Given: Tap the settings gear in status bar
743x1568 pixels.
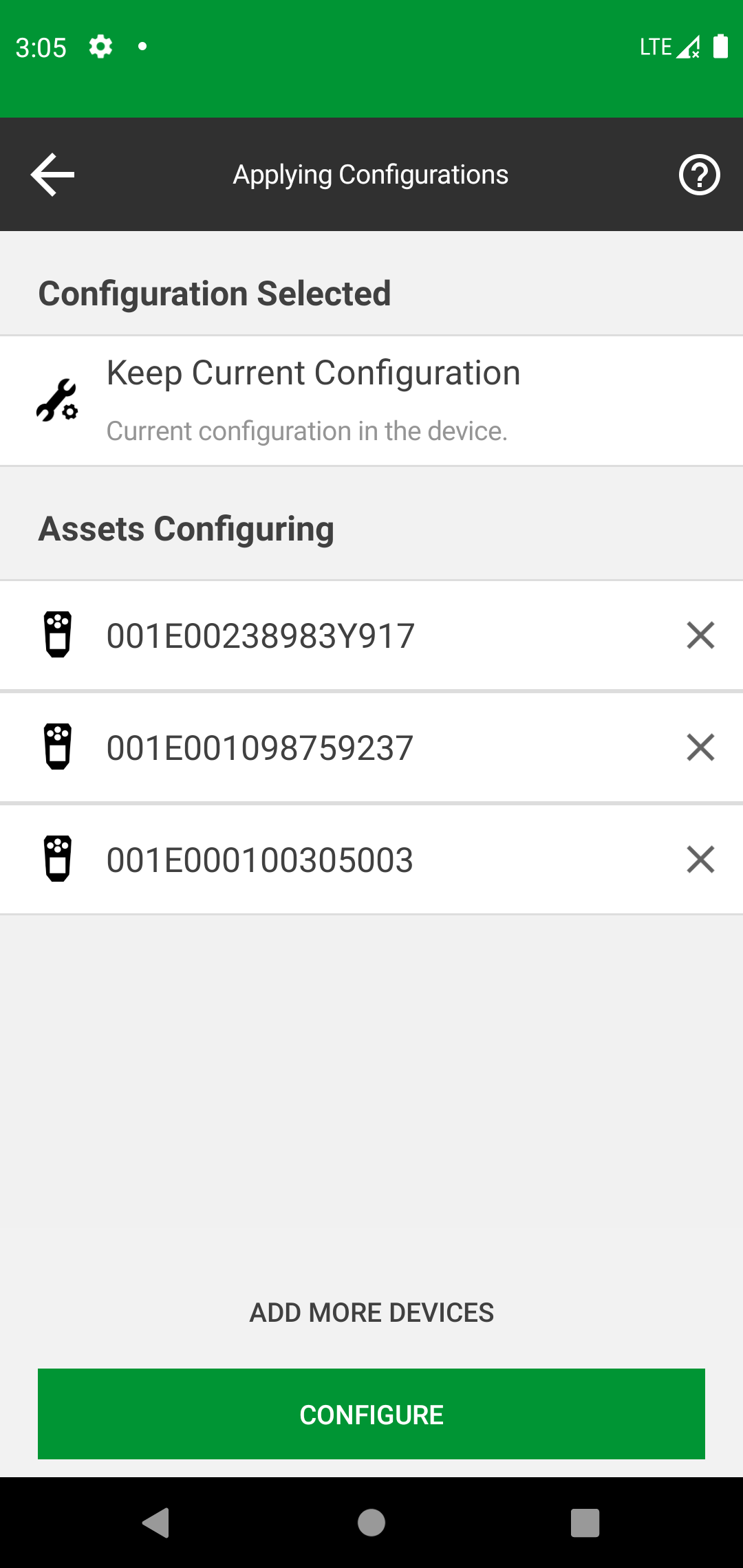Looking at the screenshot, I should point(100,47).
